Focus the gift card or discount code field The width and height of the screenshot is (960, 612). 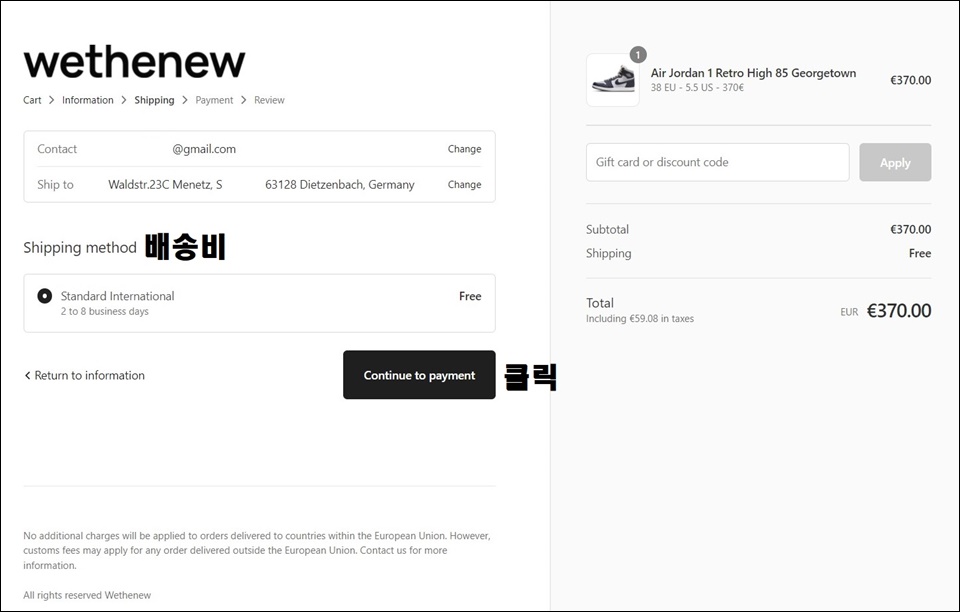[x=718, y=162]
